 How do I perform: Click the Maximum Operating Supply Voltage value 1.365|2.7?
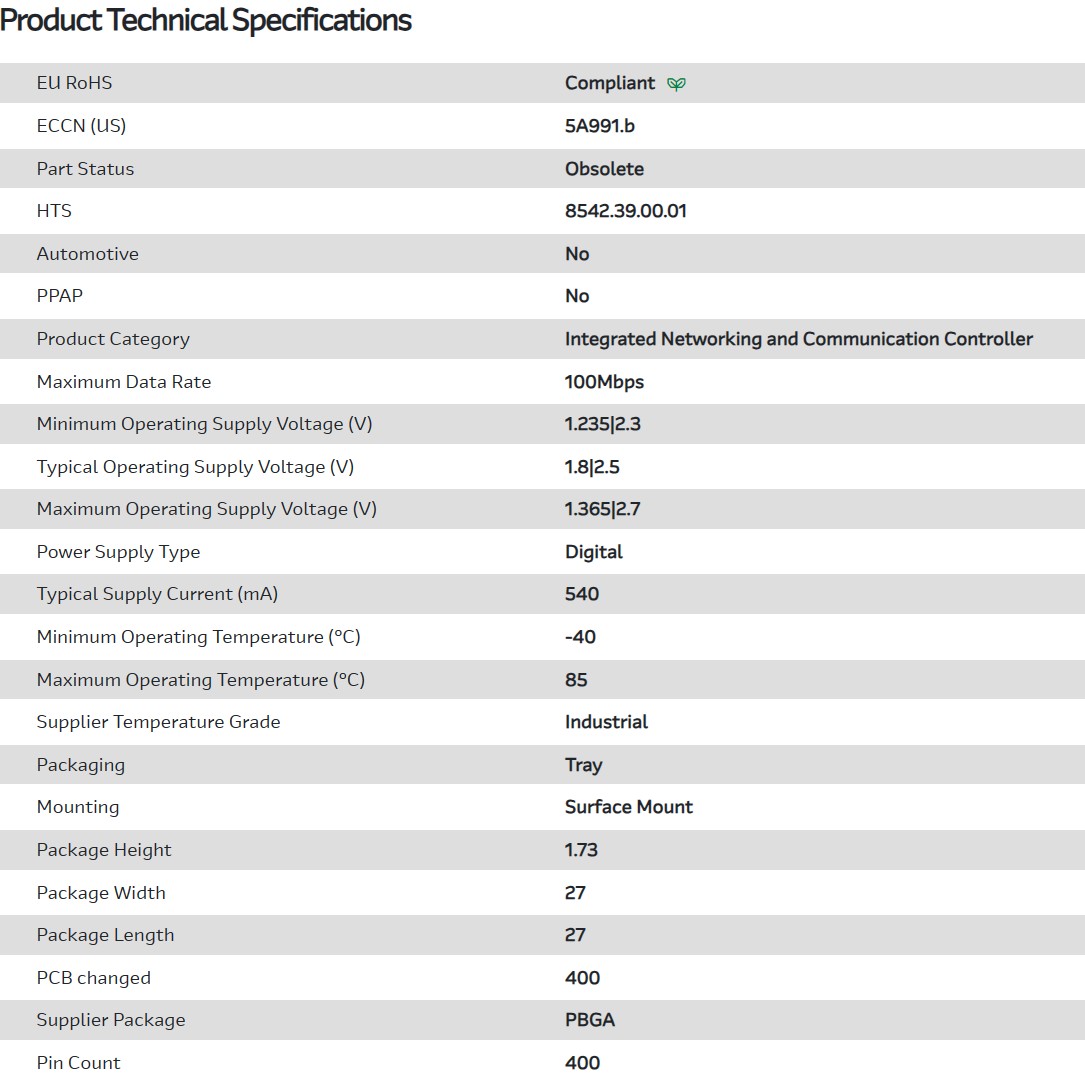pos(602,509)
